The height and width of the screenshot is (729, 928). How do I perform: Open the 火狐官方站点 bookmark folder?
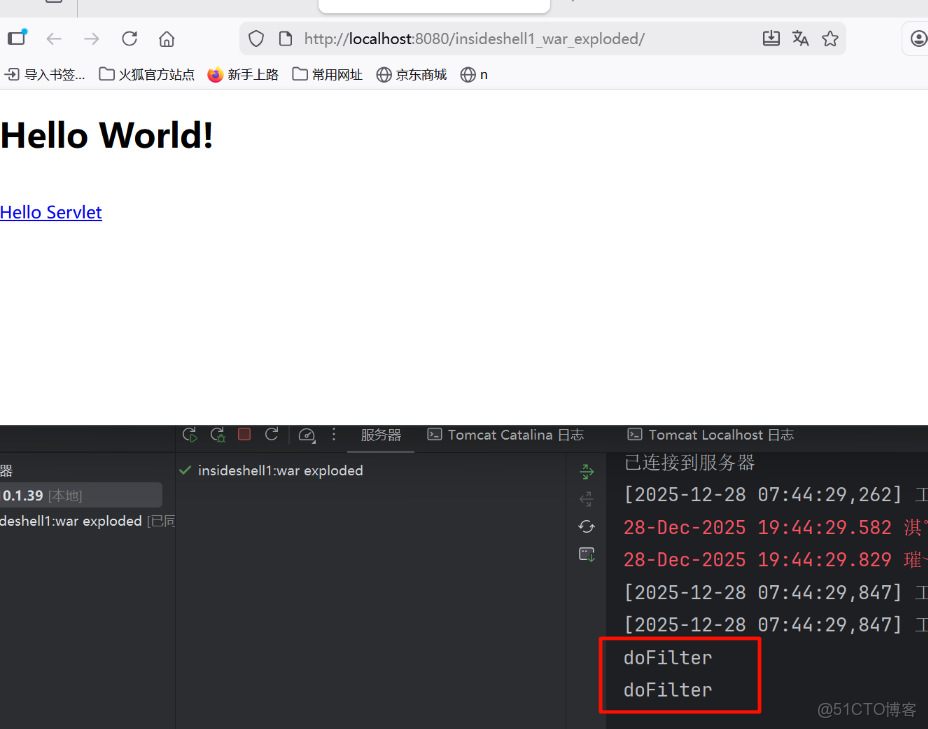[147, 75]
